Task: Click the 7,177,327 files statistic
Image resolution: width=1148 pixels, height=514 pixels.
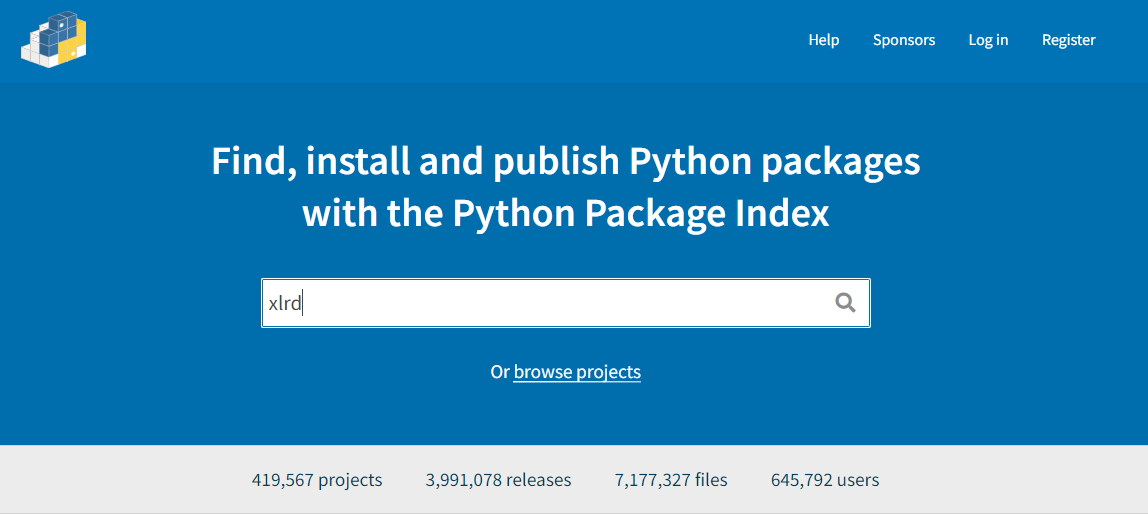Action: tap(671, 480)
